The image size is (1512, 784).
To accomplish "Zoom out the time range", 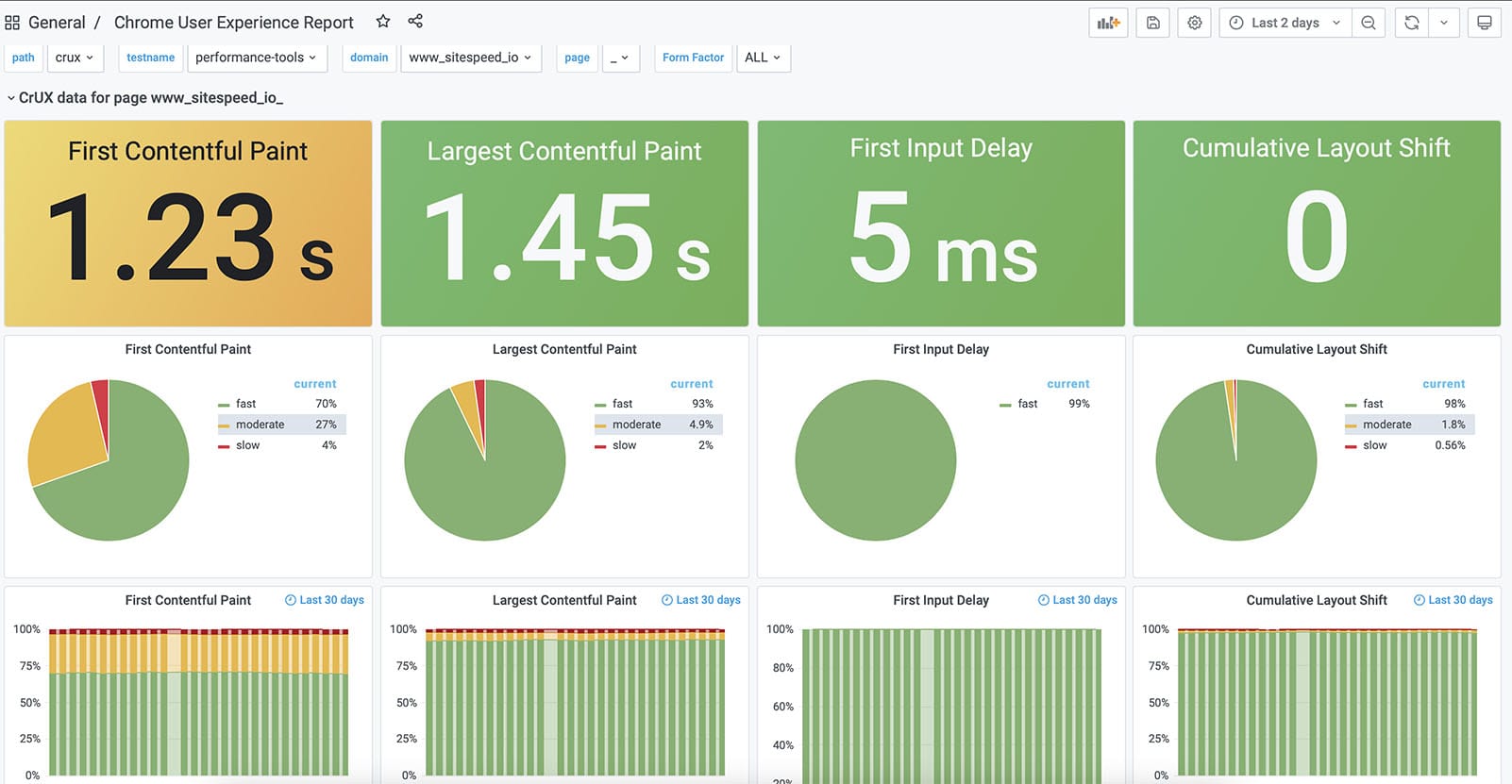I will [x=1369, y=23].
